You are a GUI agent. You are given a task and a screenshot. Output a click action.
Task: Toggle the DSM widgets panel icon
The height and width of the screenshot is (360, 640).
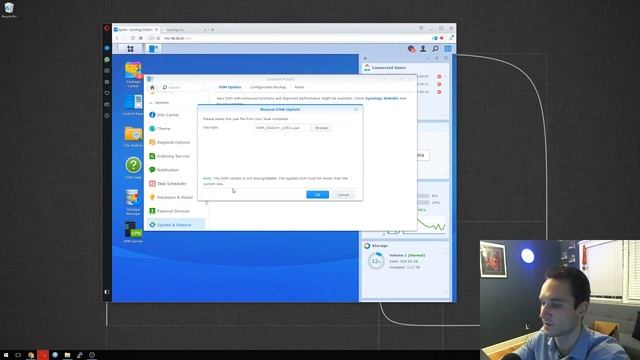[x=448, y=49]
